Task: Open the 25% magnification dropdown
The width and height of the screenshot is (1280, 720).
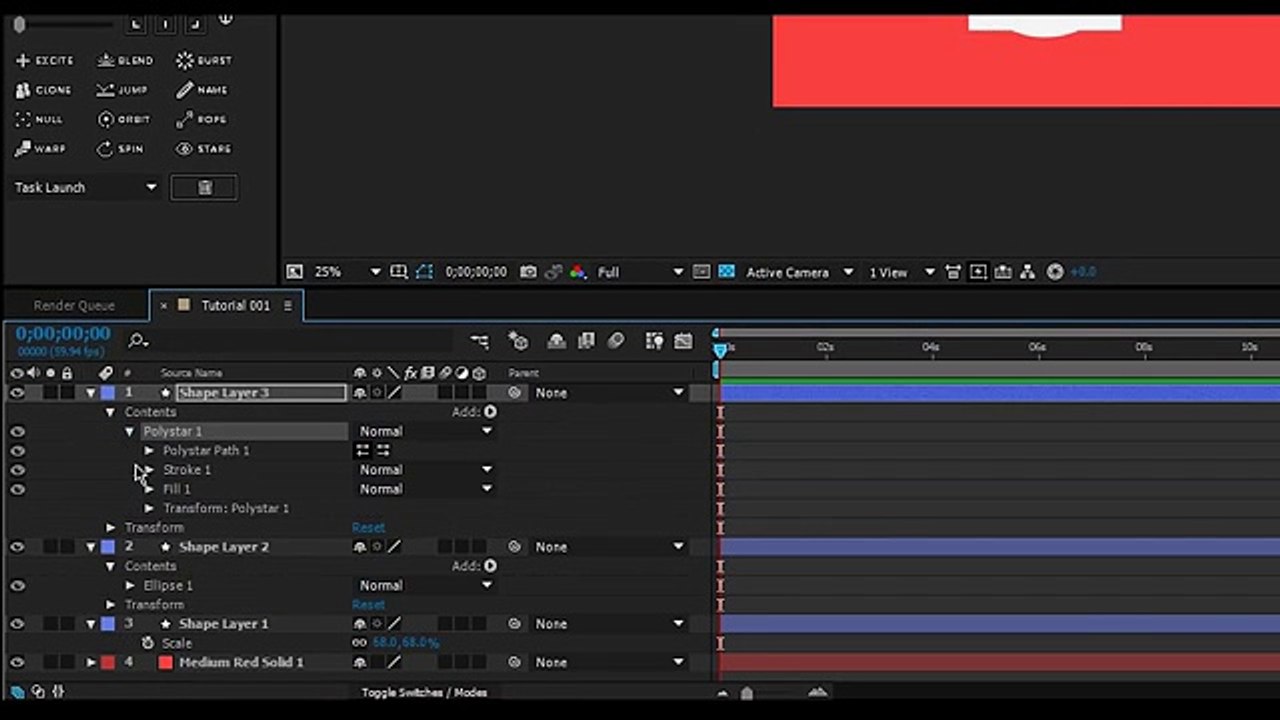Action: pyautogui.click(x=347, y=272)
